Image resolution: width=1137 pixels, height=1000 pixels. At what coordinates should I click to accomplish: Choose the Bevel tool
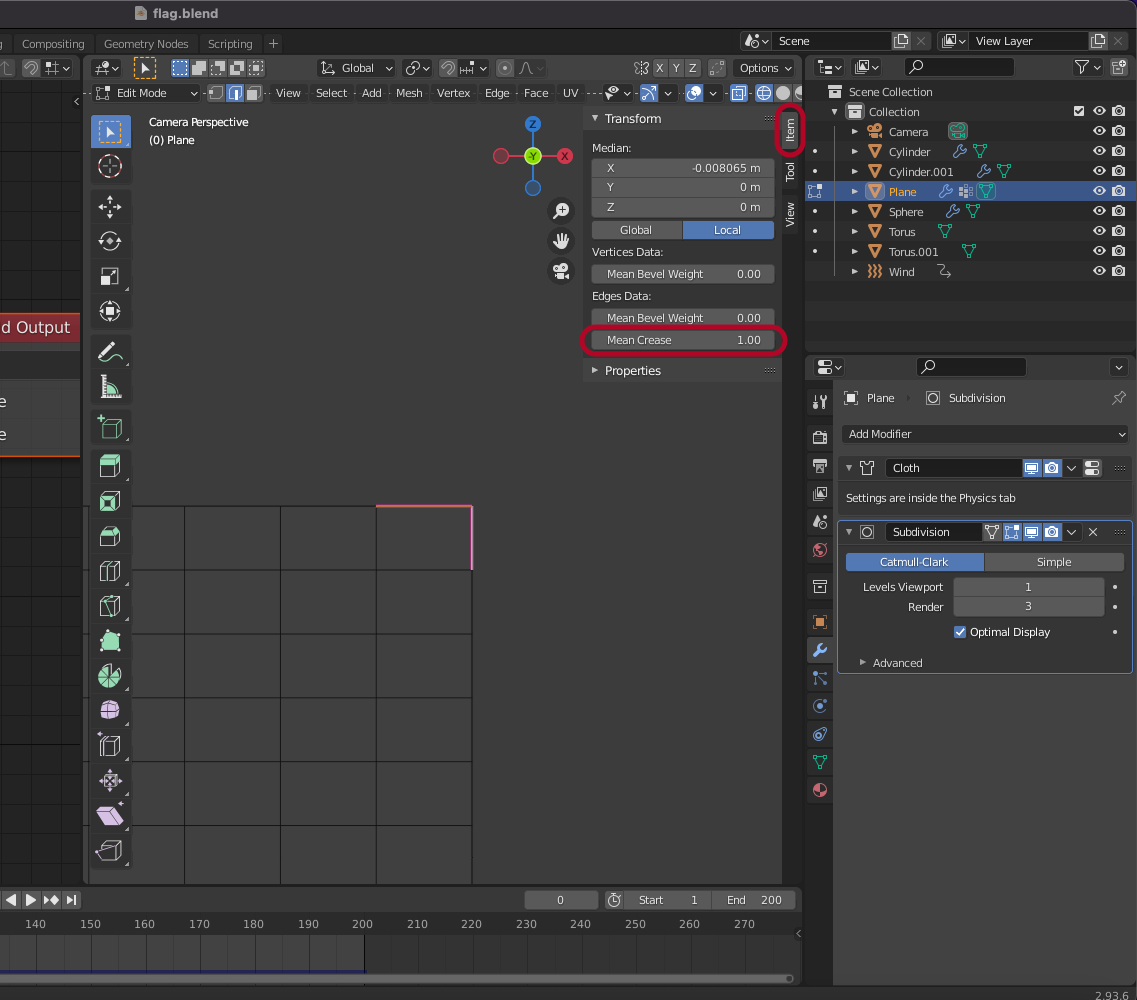pos(110,536)
